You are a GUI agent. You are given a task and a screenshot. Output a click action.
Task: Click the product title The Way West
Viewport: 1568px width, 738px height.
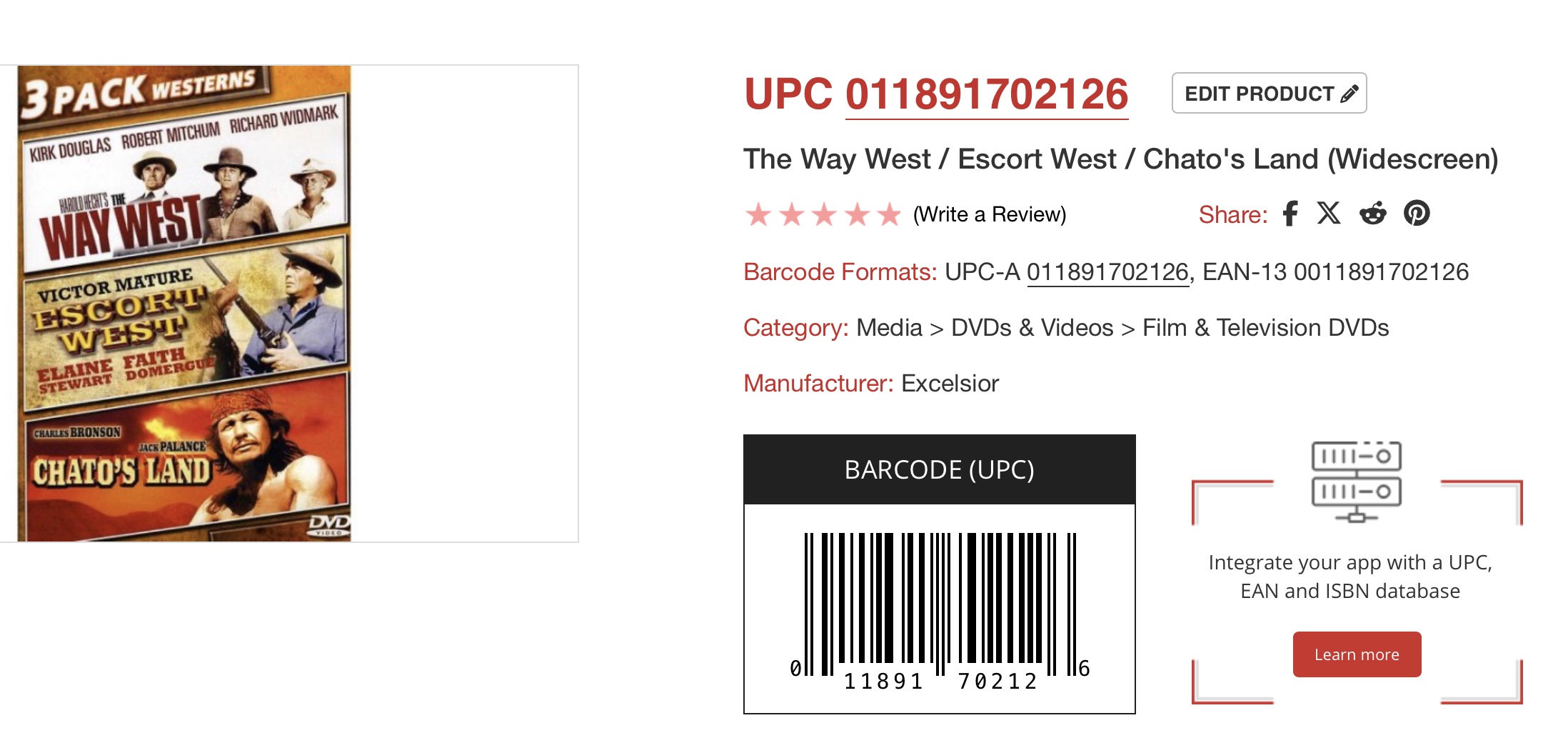tap(1120, 159)
